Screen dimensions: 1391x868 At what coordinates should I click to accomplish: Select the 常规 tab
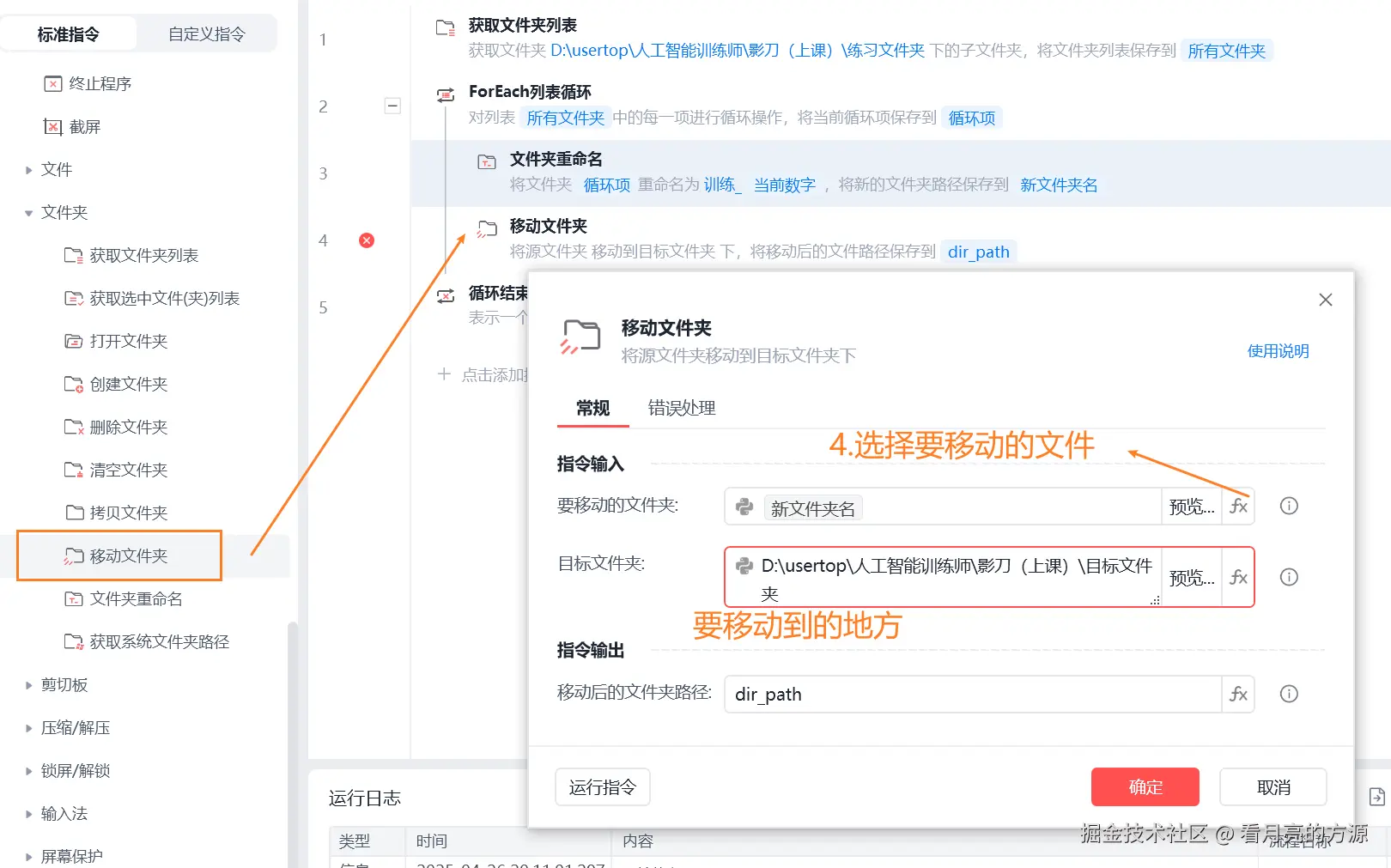[x=592, y=408]
